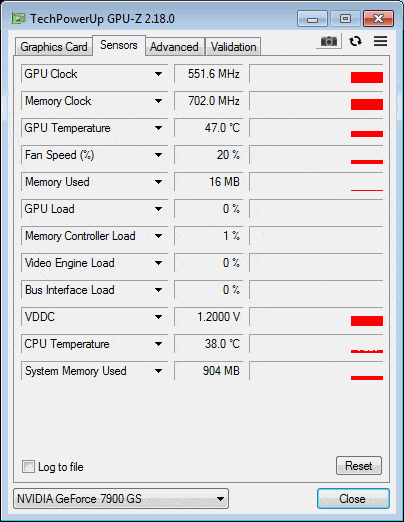Viewport: 404px width, 522px height.
Task: Open the CPU Temperature dropdown arrow
Action: 158,344
